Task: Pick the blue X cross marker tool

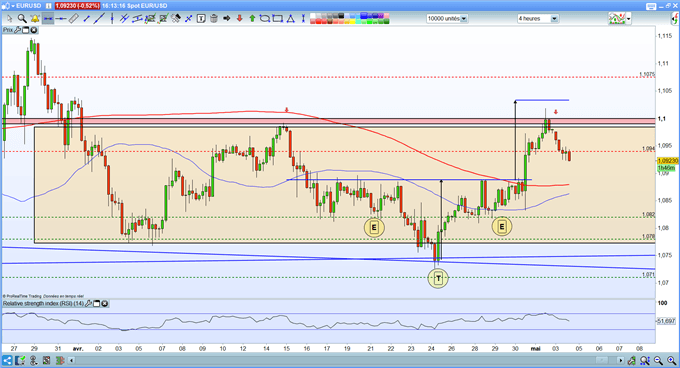Action: tap(189, 19)
